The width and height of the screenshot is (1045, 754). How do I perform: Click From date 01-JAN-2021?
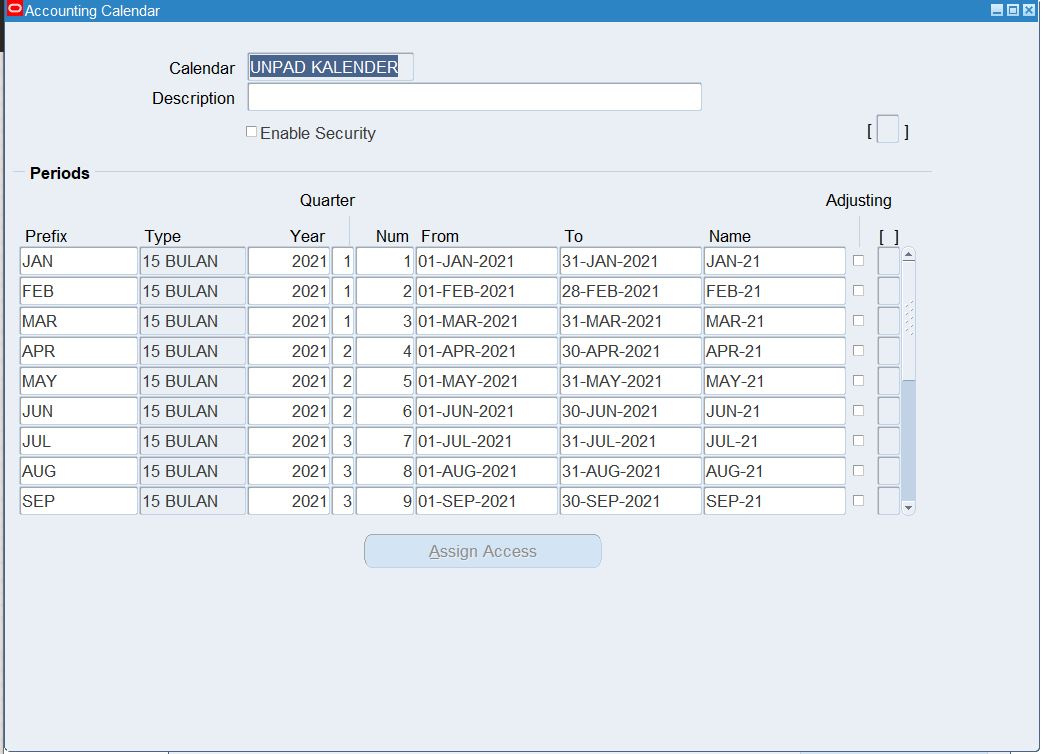[x=487, y=261]
